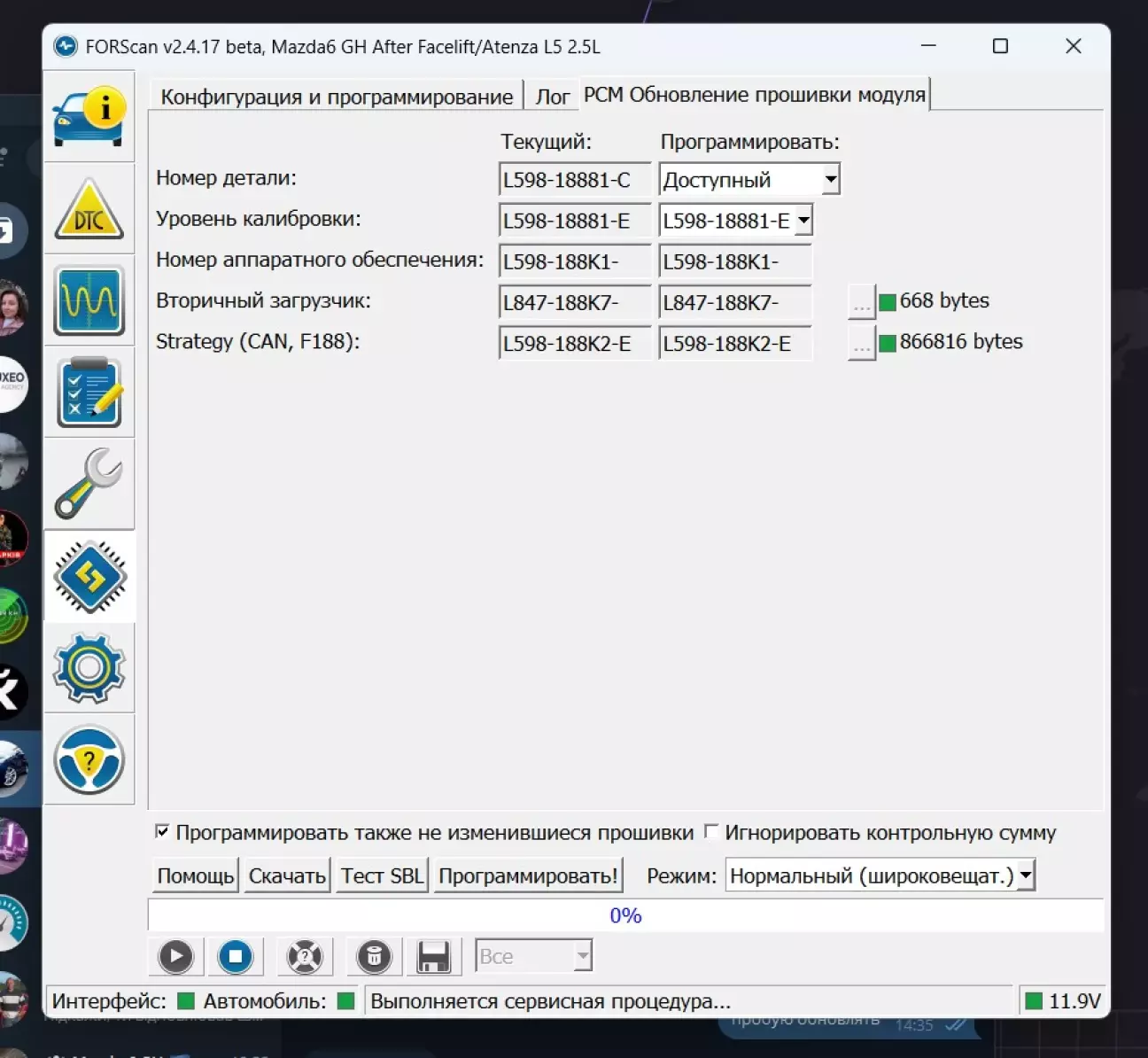
Task: Switch to Конфигурация и программирование tab
Action: [337, 97]
